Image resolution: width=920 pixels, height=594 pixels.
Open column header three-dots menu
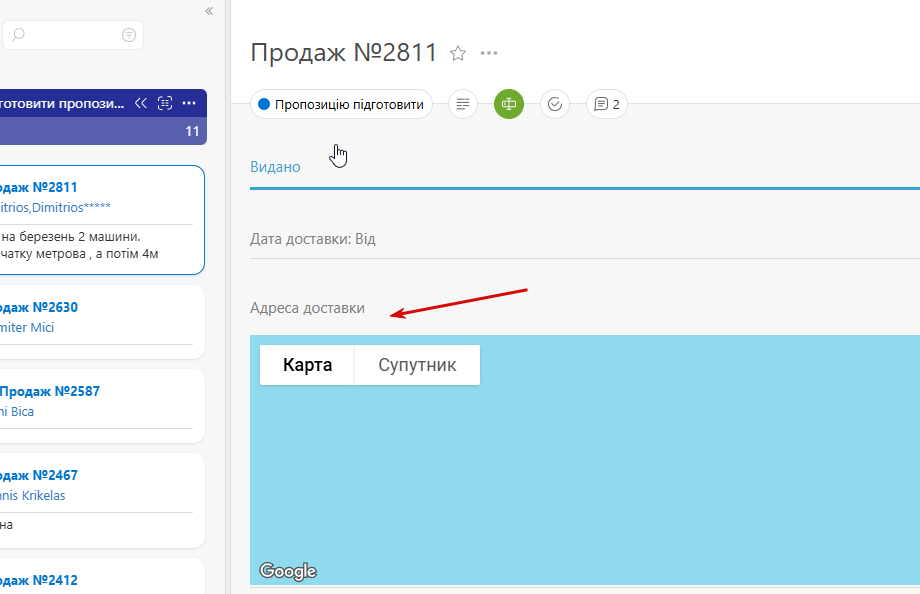coord(189,103)
